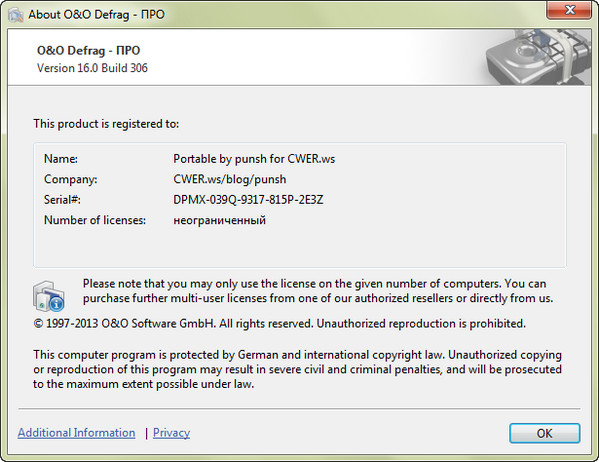Click the hard drive banner image
The image size is (599, 462).
point(538,57)
